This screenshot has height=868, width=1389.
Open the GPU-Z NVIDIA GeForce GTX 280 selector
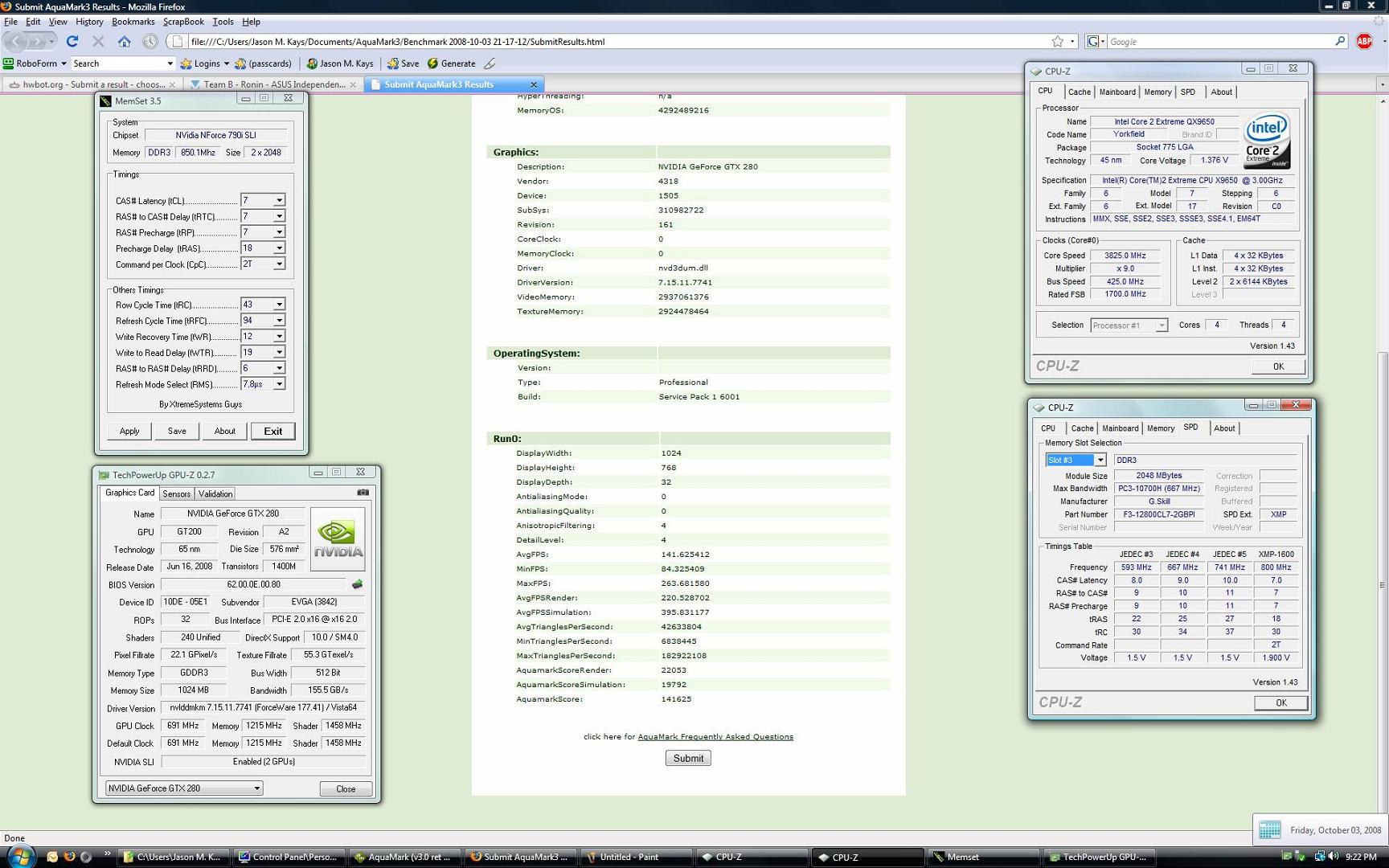[x=184, y=788]
